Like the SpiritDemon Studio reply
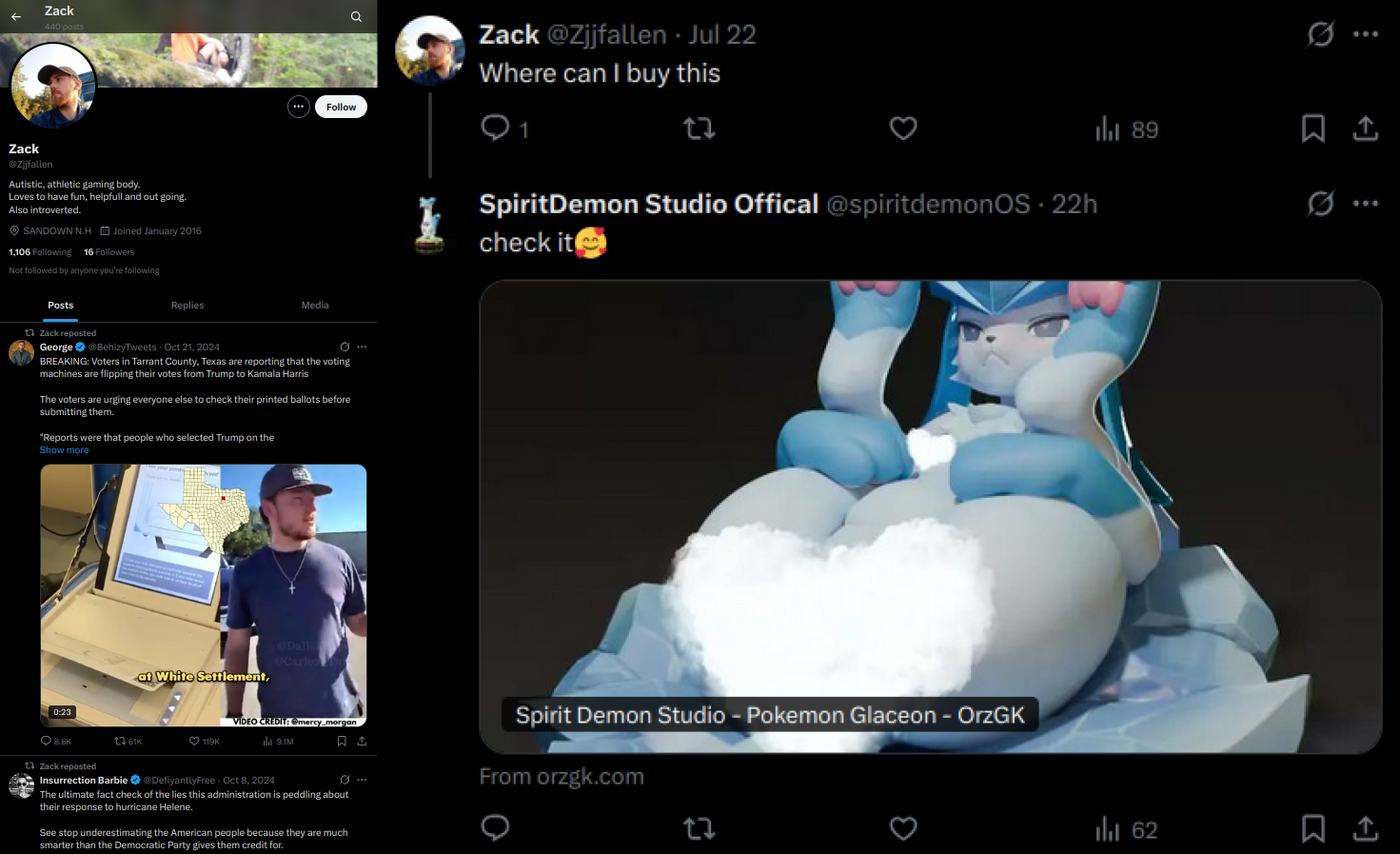Viewport: 1400px width, 854px height. click(903, 828)
